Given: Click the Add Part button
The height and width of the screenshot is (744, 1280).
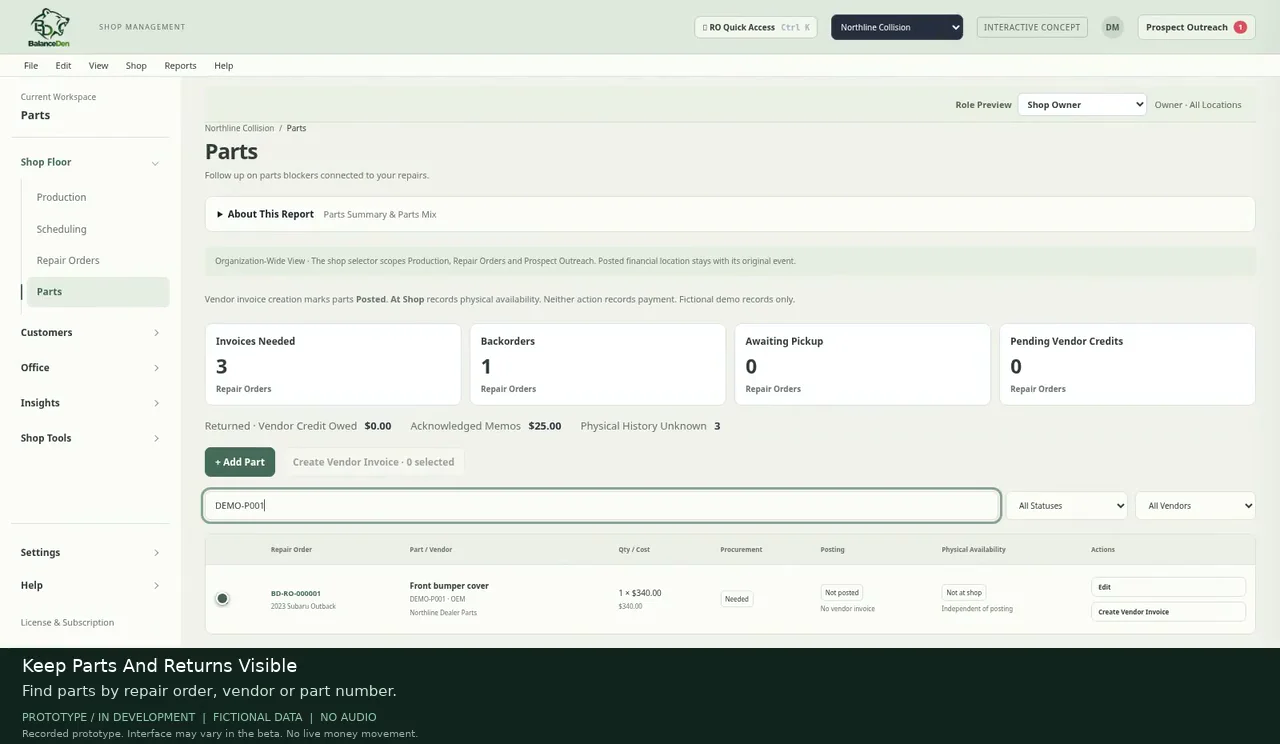Looking at the screenshot, I should tap(240, 462).
